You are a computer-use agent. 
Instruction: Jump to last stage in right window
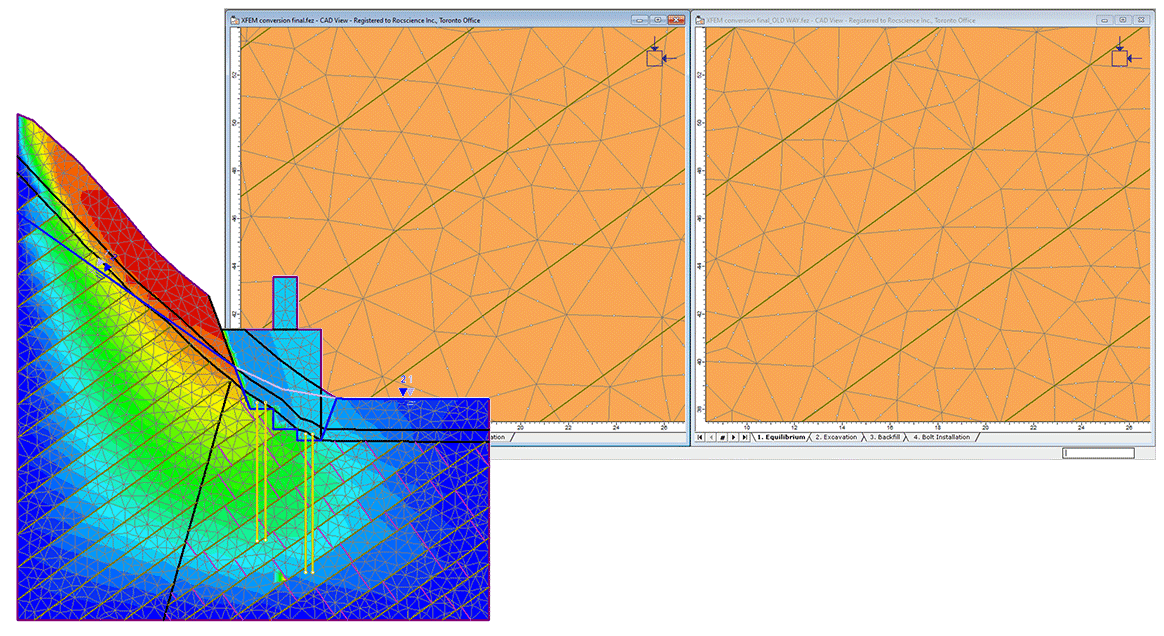tap(745, 437)
